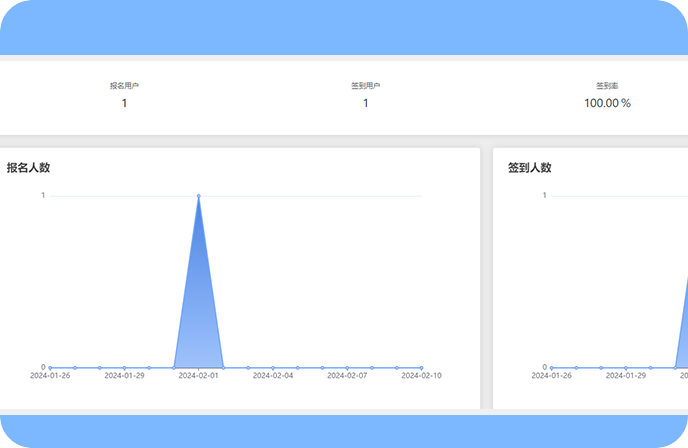This screenshot has width=688, height=448.
Task: Click 2024-01-29 axis label in 报名人数 chart
Action: pyautogui.click(x=124, y=376)
